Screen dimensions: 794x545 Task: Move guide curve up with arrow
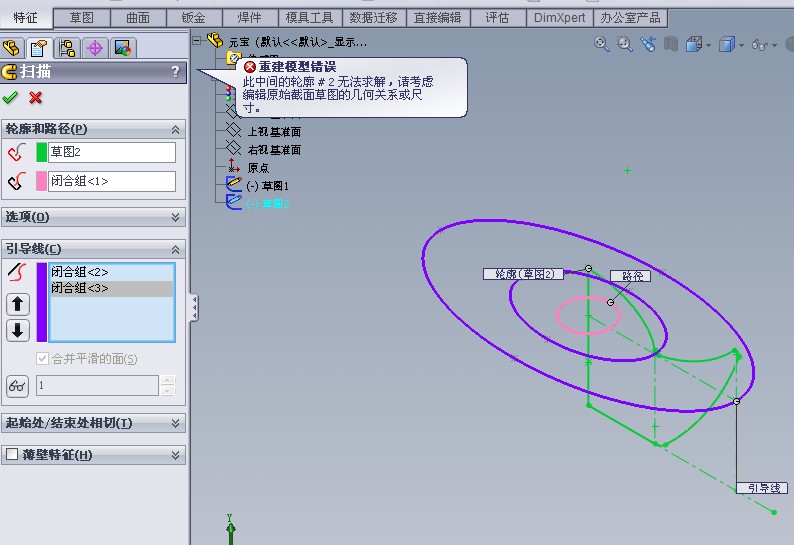coord(18,304)
